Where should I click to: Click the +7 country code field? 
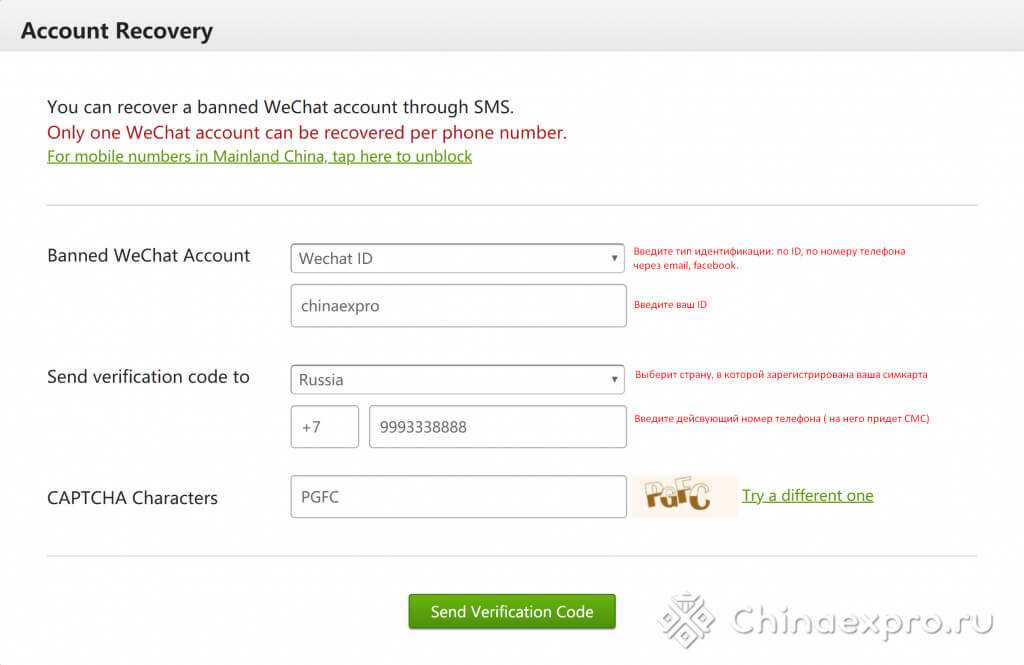324,427
